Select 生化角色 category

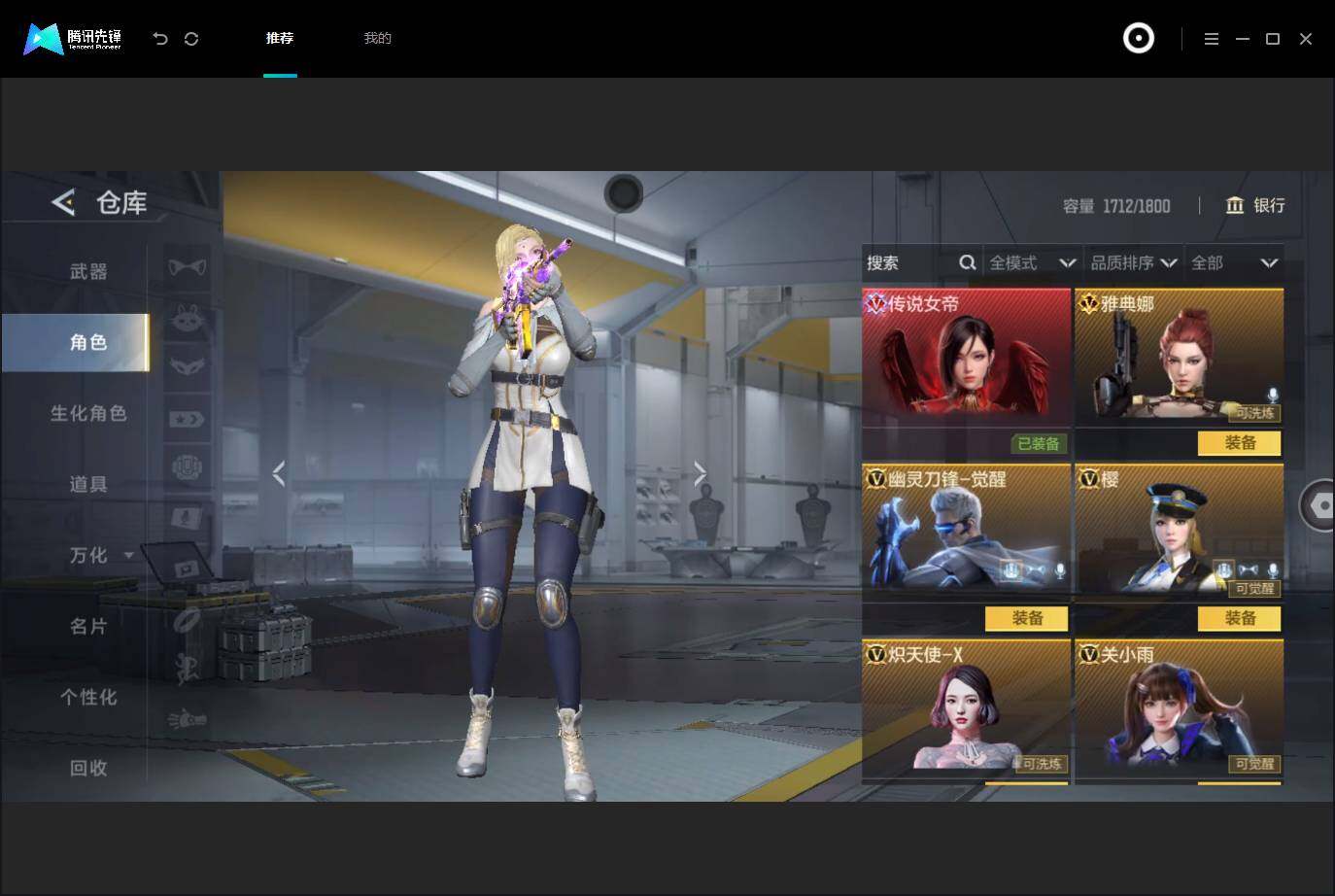tap(88, 413)
